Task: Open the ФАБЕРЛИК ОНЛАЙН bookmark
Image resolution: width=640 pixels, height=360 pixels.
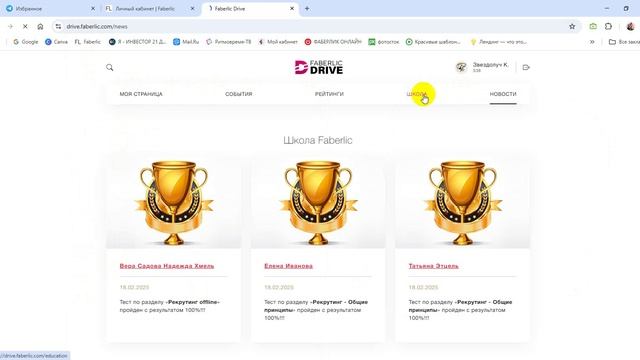Action: click(x=333, y=42)
